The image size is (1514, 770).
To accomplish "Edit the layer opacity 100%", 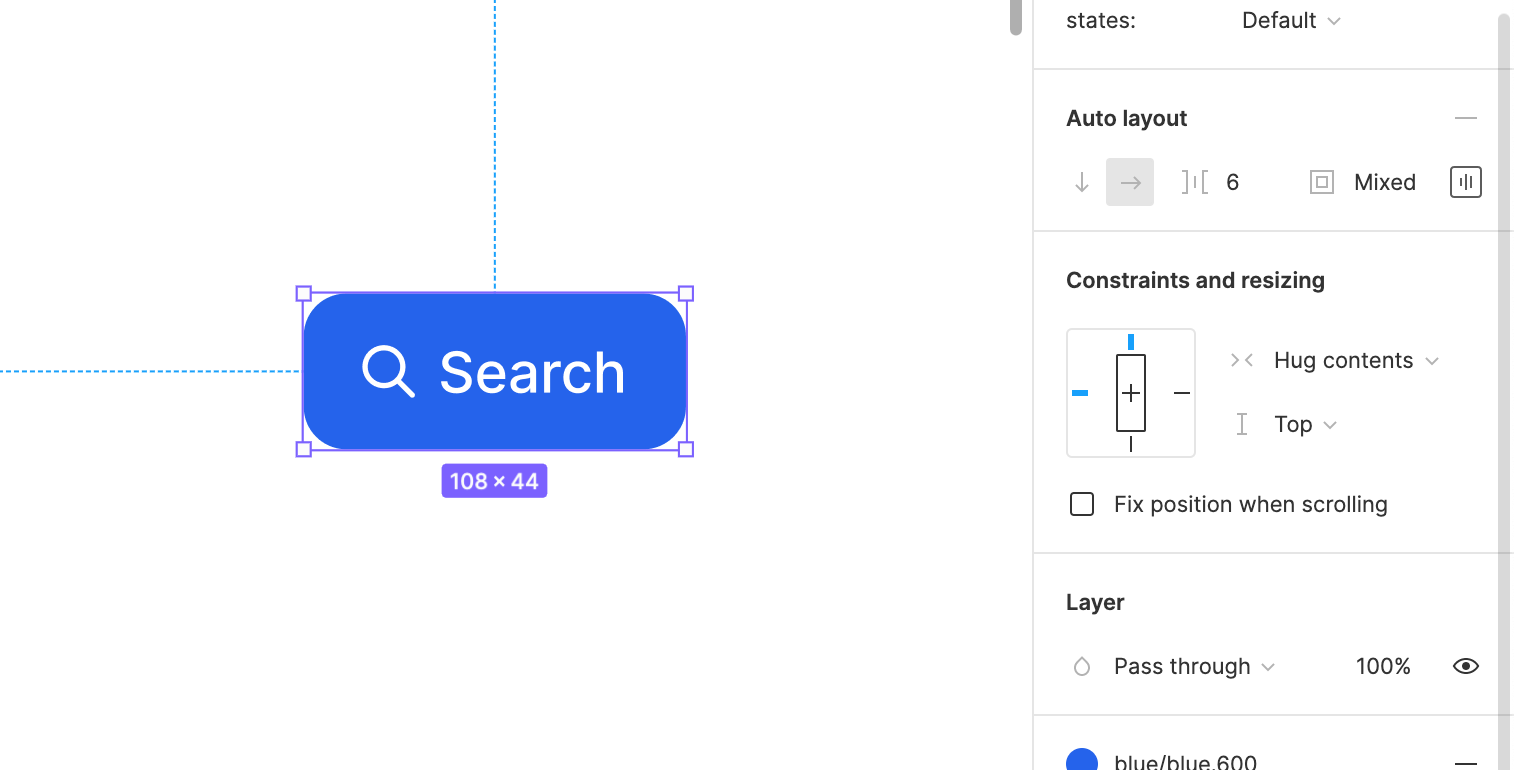I will pos(1383,666).
